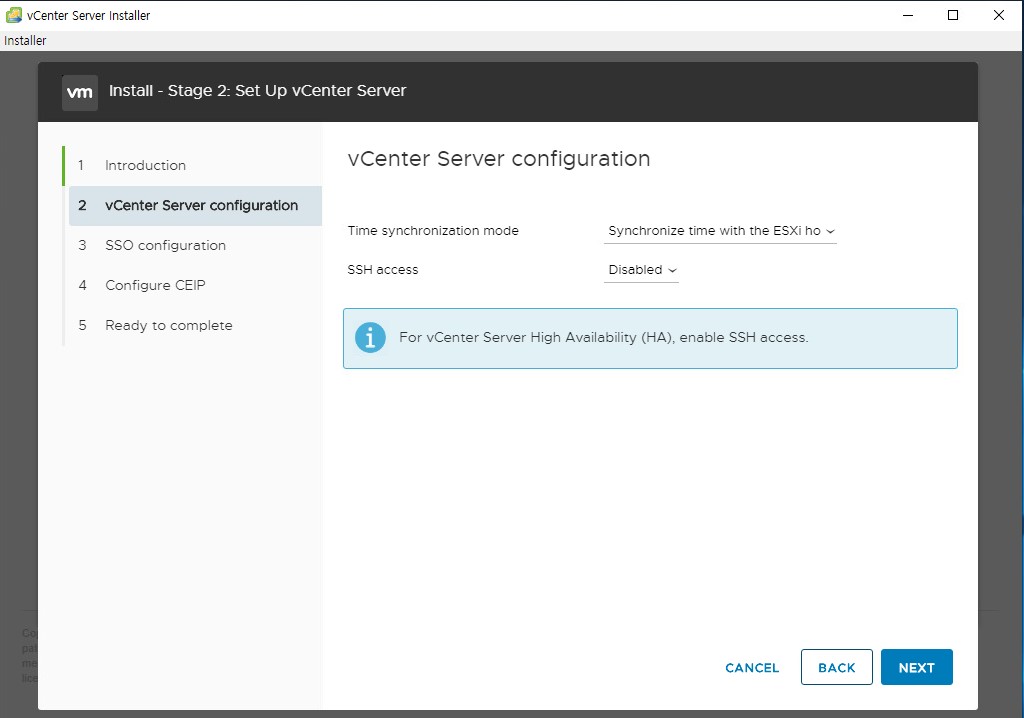
Task: Open the Installer menu
Action: (x=25, y=41)
